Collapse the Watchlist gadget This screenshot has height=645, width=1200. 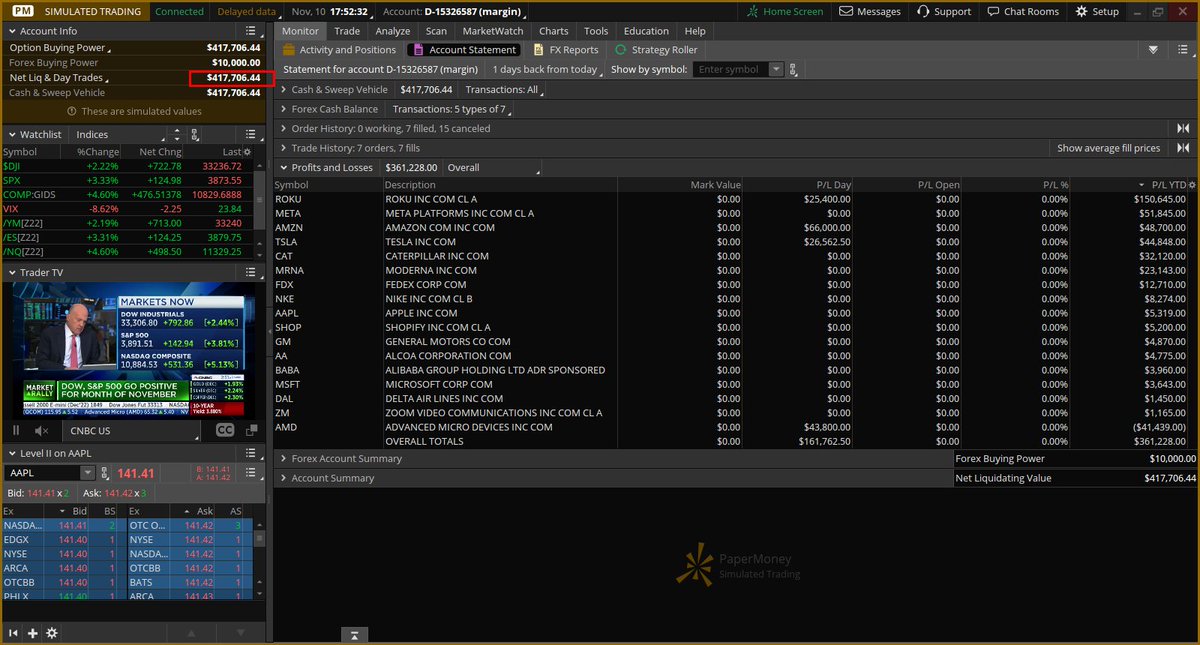pos(11,134)
